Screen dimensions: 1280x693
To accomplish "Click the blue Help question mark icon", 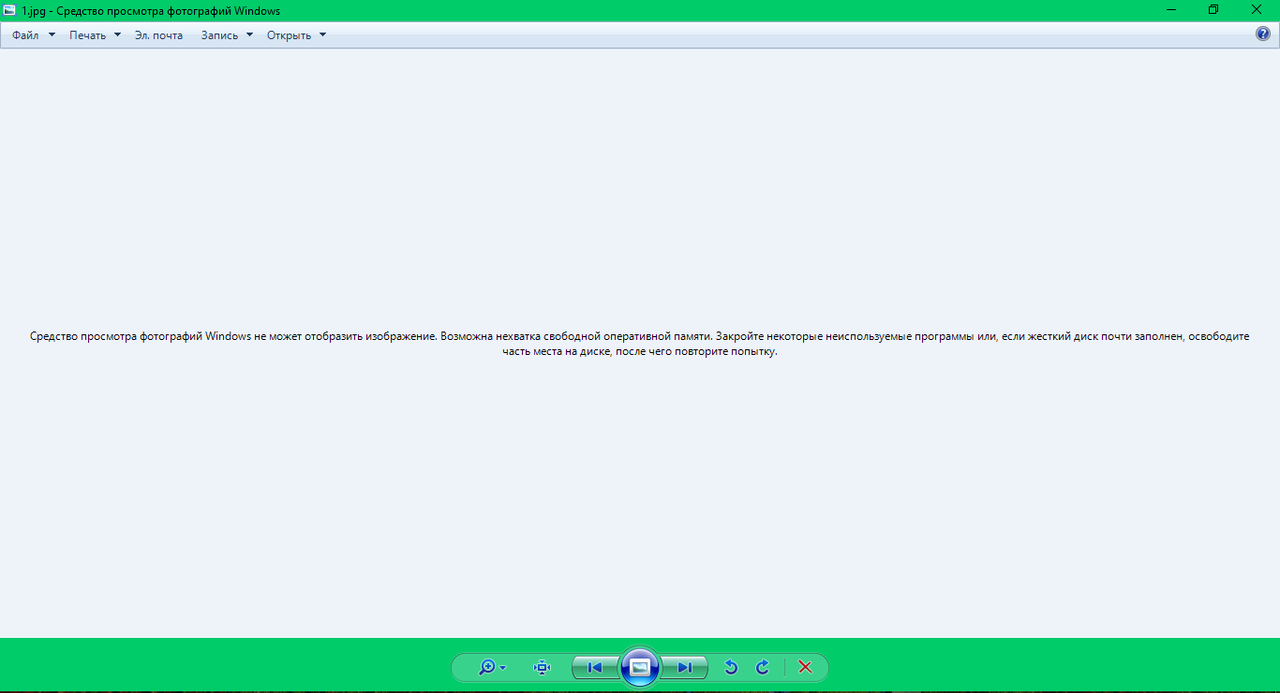I will click(1263, 34).
